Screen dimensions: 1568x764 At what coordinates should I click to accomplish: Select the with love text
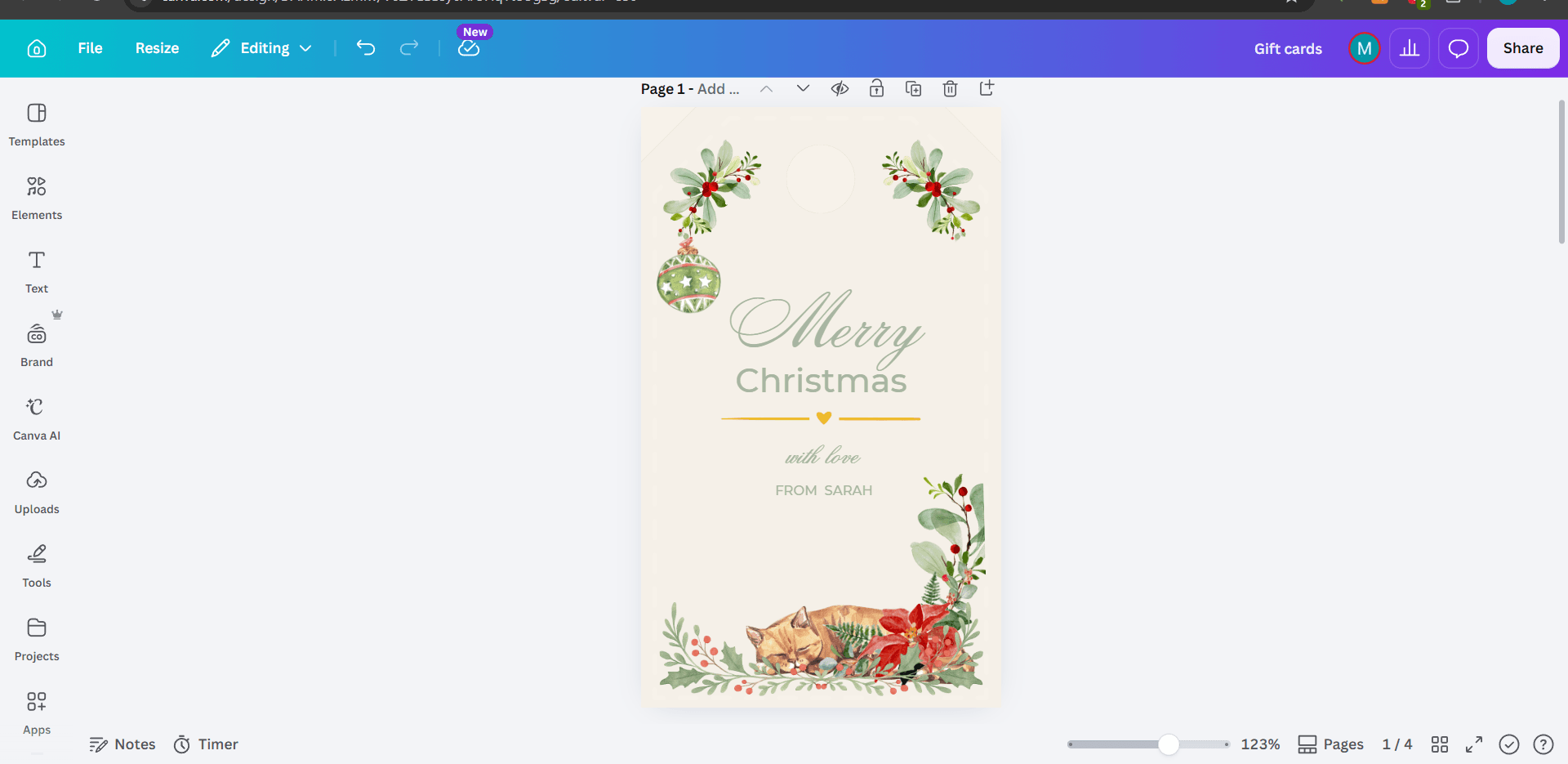[822, 456]
